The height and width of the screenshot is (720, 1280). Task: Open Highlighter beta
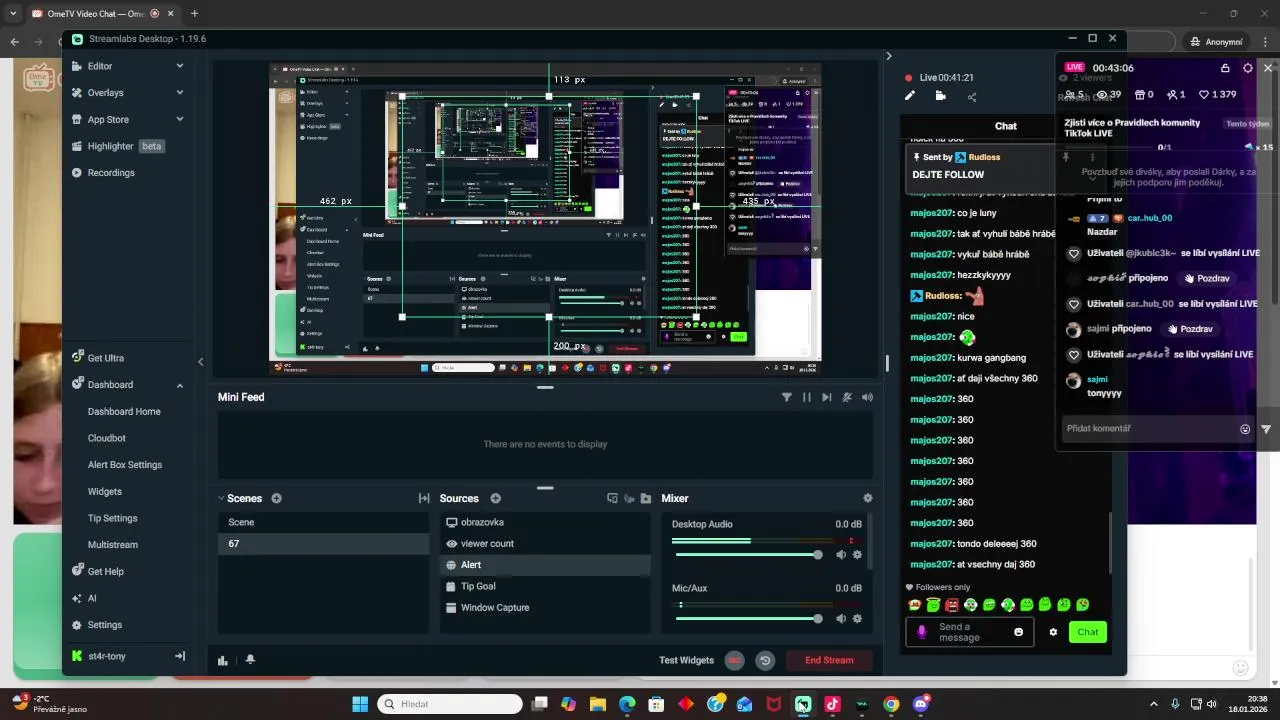coord(118,146)
